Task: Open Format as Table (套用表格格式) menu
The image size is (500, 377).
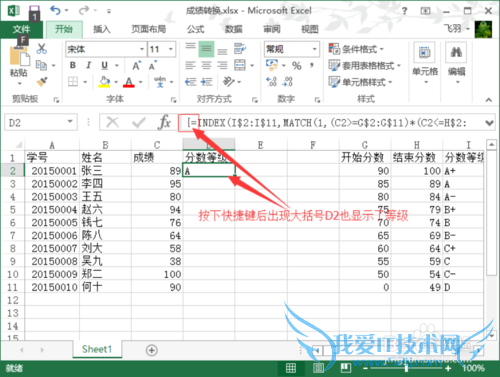Action: tap(365, 65)
